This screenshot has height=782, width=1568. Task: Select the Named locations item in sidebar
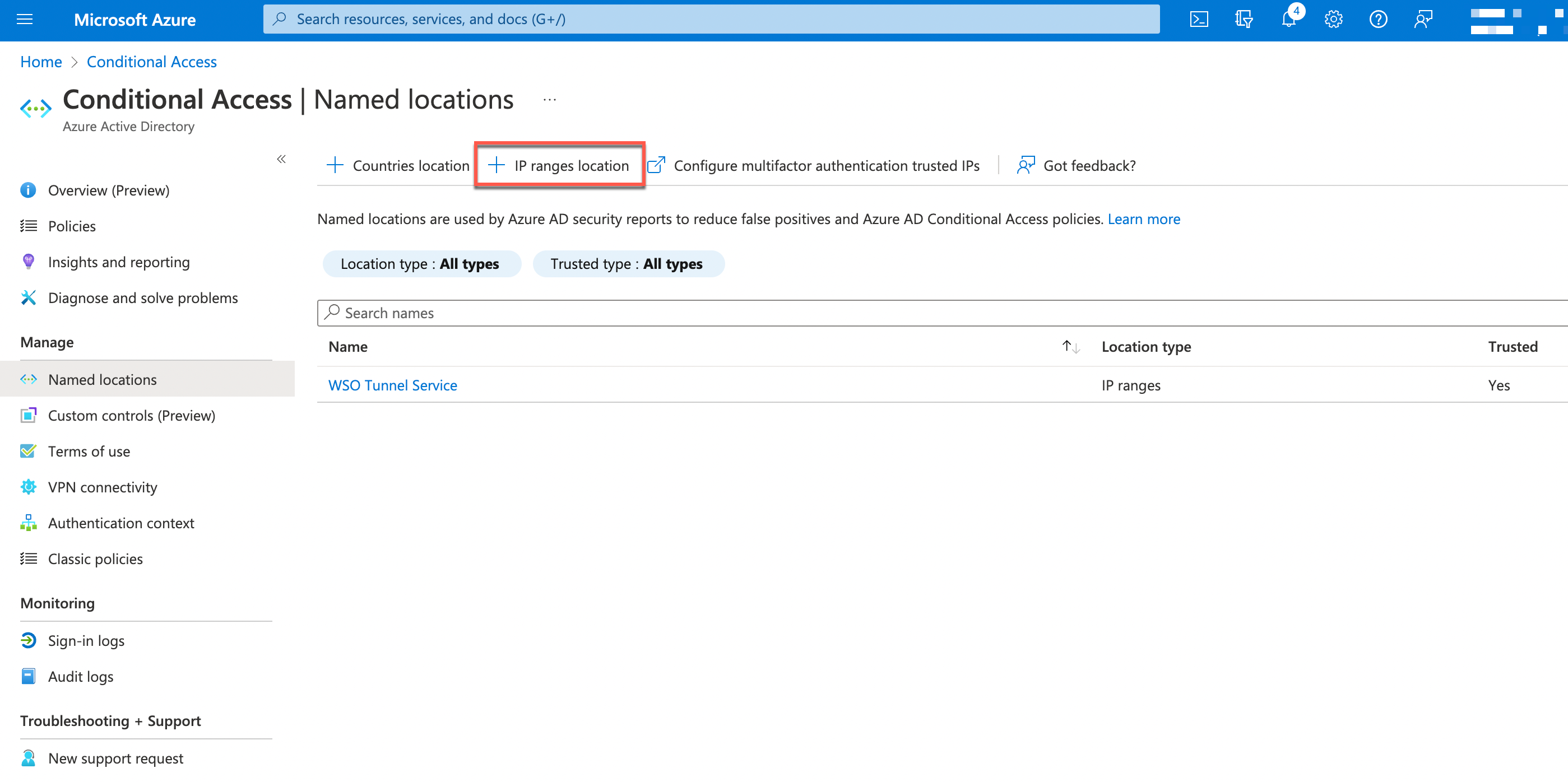pyautogui.click(x=101, y=379)
